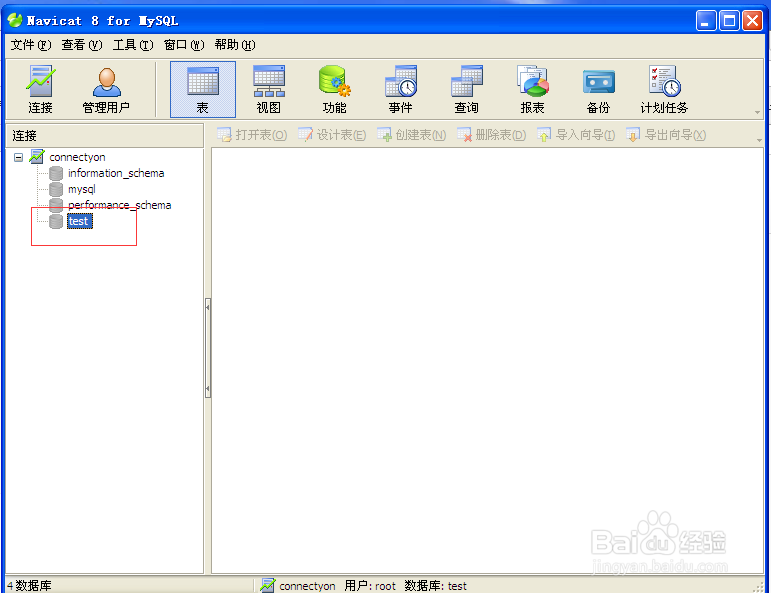771x593 pixels.
Task: Open the 报表 (Report) toolbar icon
Action: pyautogui.click(x=533, y=89)
